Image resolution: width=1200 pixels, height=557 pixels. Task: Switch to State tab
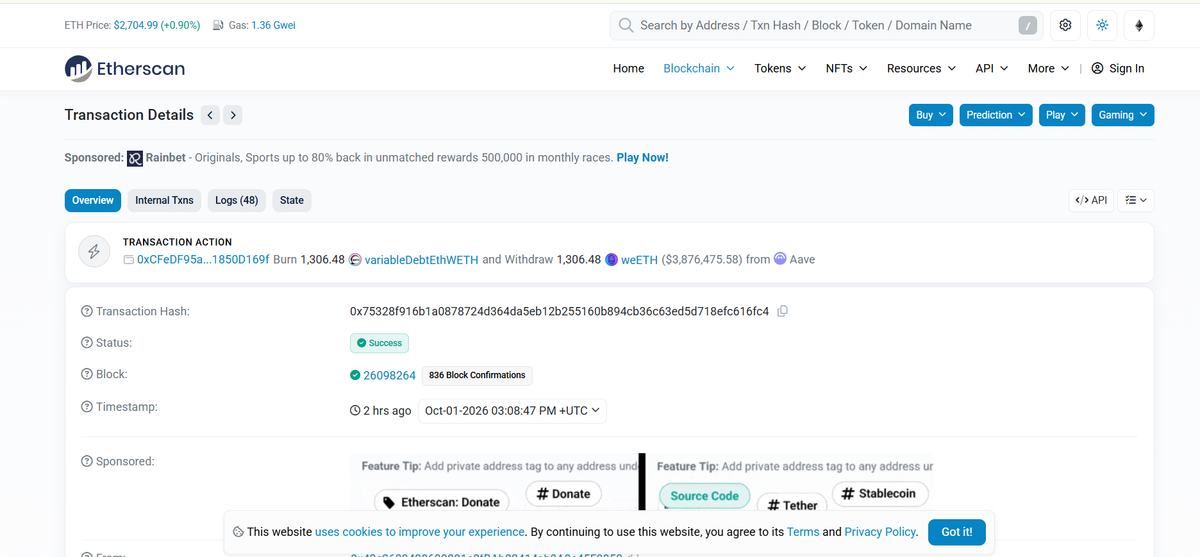[292, 200]
